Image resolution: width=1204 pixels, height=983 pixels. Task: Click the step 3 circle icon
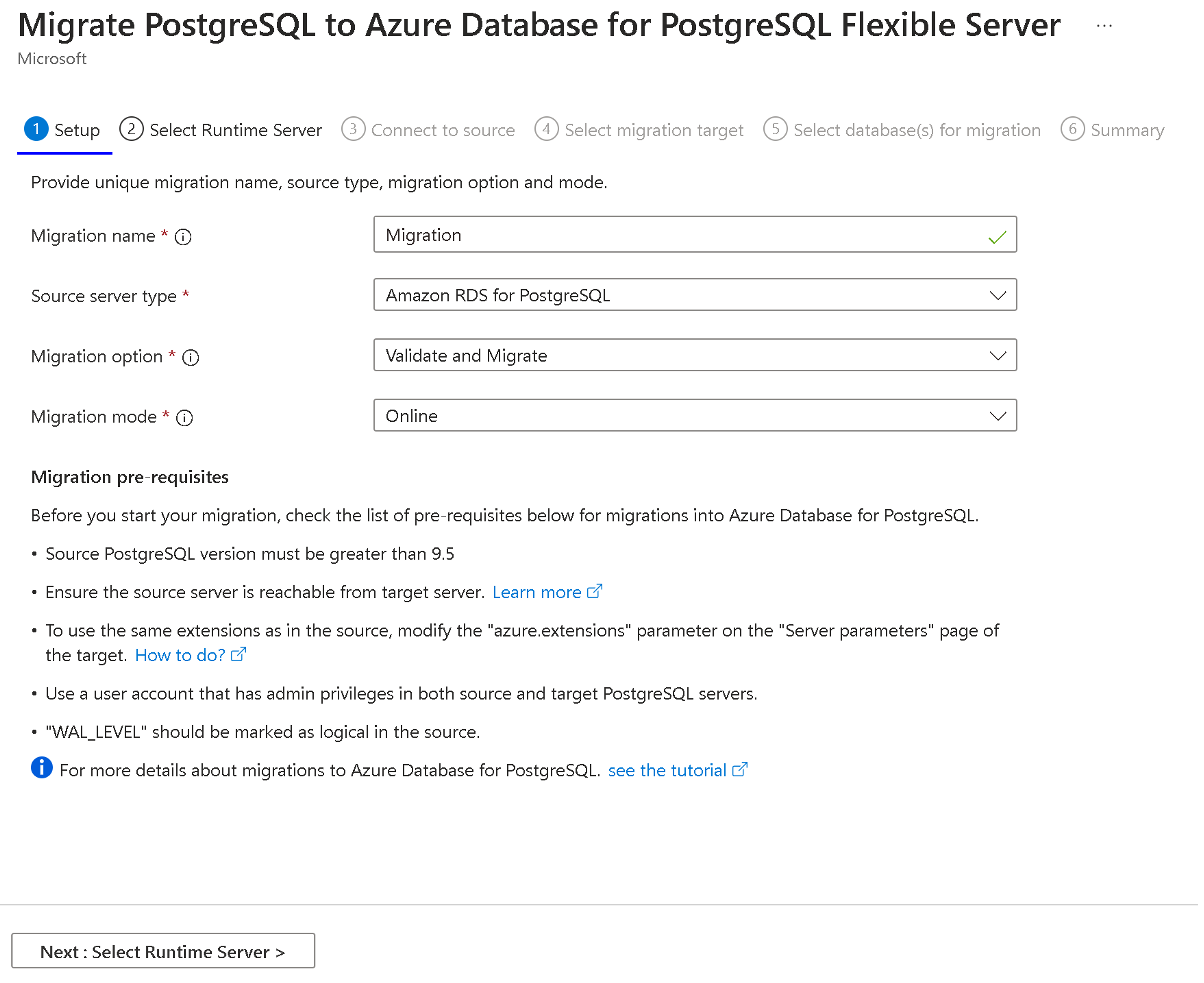pos(353,129)
